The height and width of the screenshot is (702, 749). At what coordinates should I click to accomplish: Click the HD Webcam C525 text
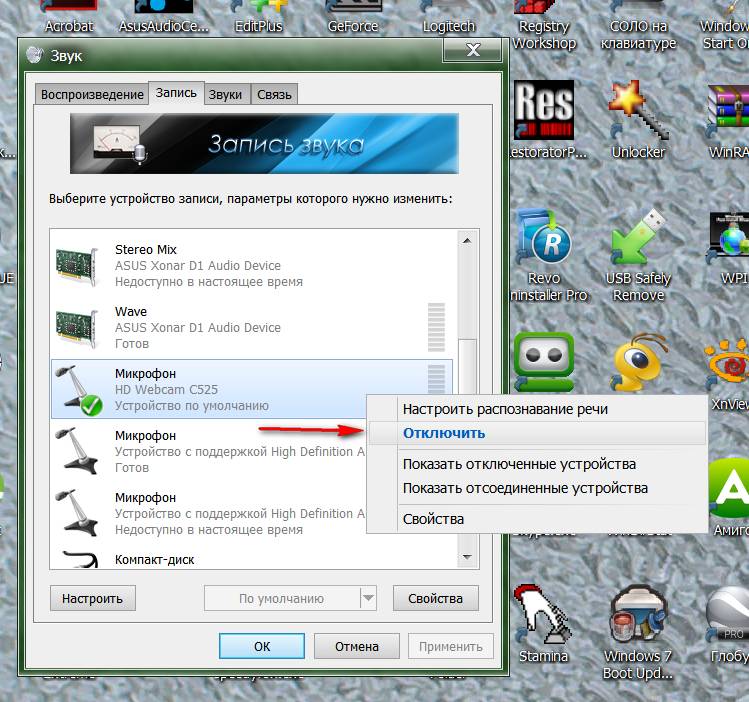(166, 390)
